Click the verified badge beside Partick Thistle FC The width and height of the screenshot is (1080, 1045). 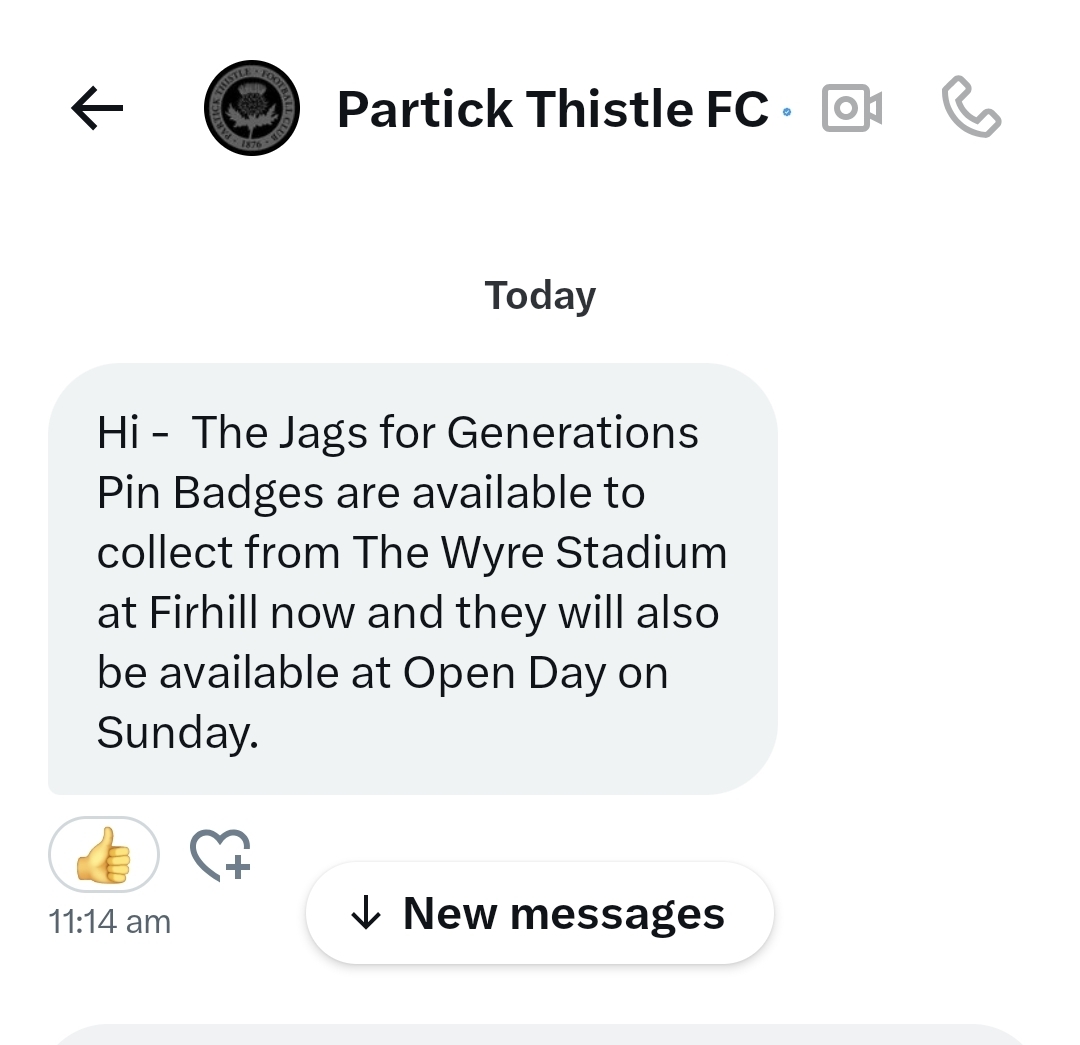coord(787,112)
